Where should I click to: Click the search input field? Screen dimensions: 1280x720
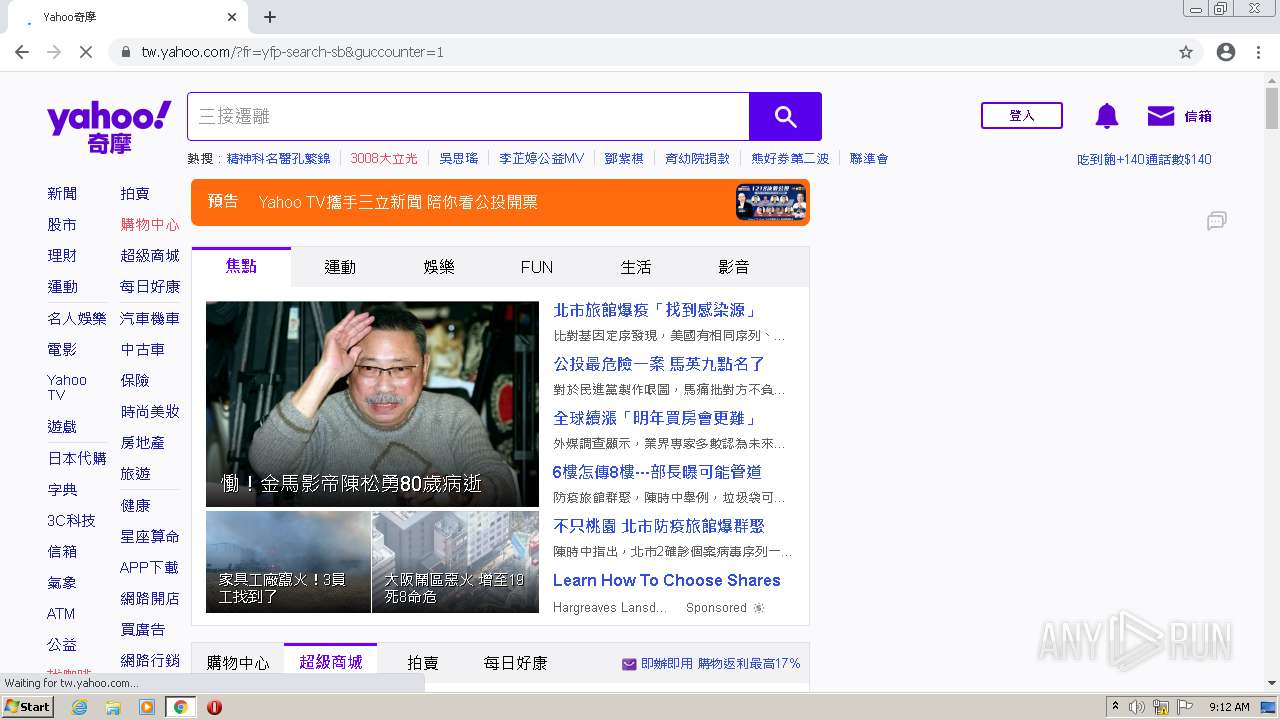[x=468, y=117]
